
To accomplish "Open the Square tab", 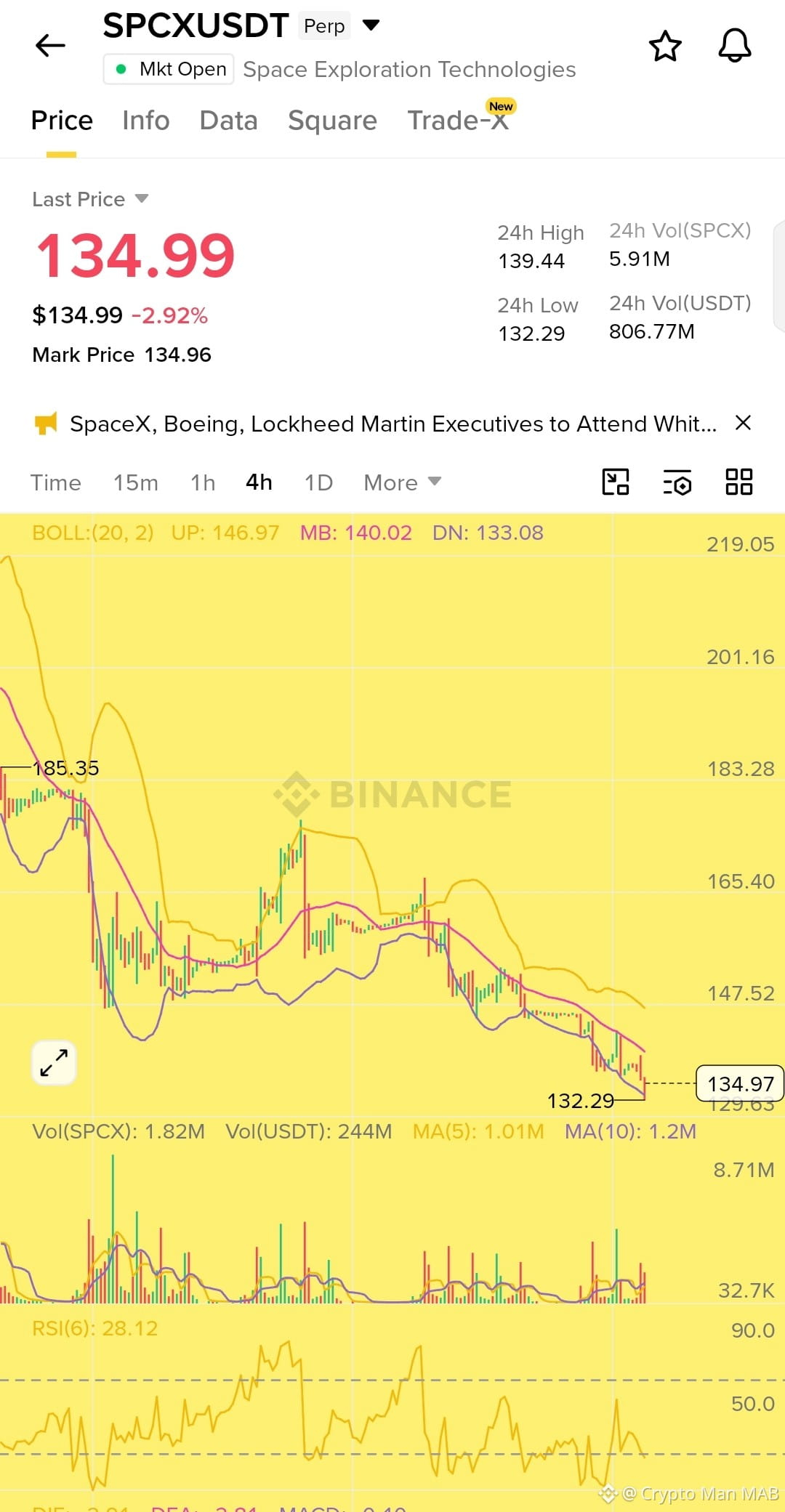I will click(332, 121).
